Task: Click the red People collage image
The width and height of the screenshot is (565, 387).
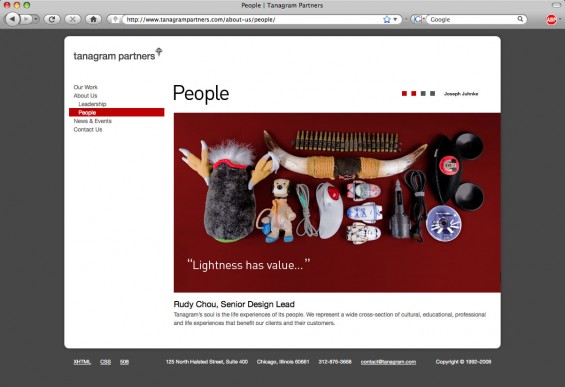Action: [x=337, y=203]
